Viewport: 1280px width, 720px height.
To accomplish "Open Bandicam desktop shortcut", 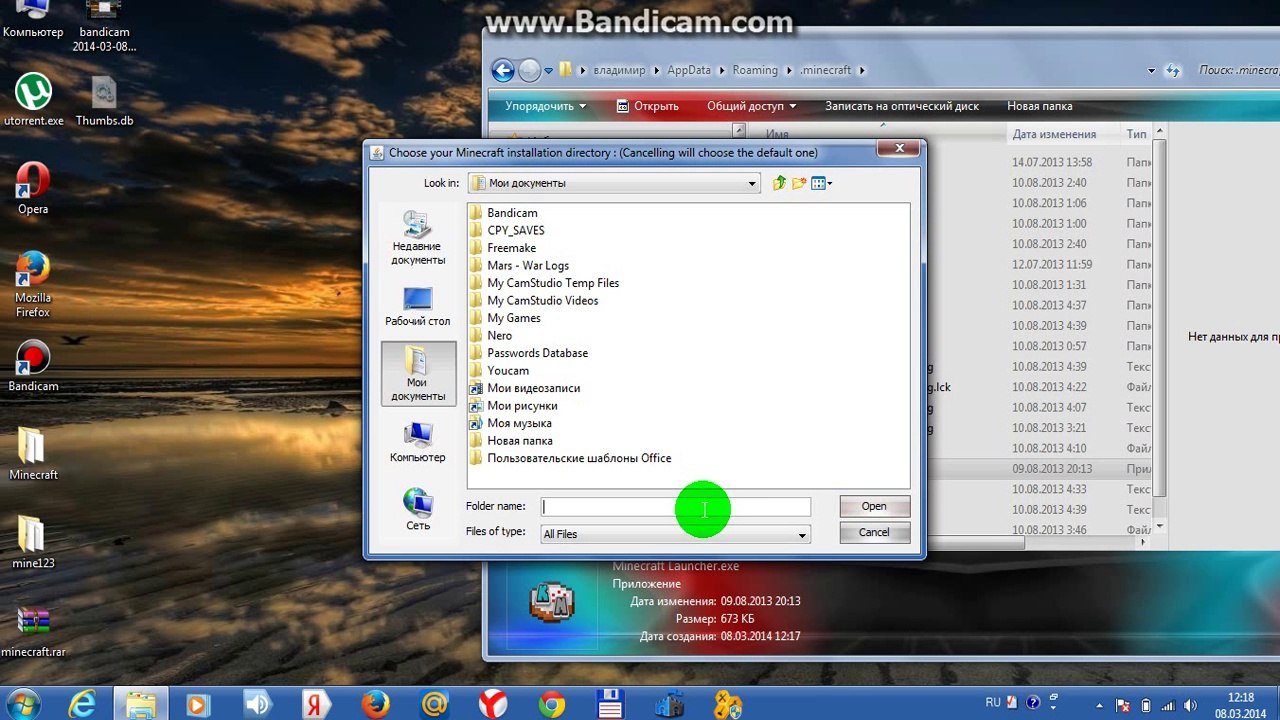I will tap(33, 366).
